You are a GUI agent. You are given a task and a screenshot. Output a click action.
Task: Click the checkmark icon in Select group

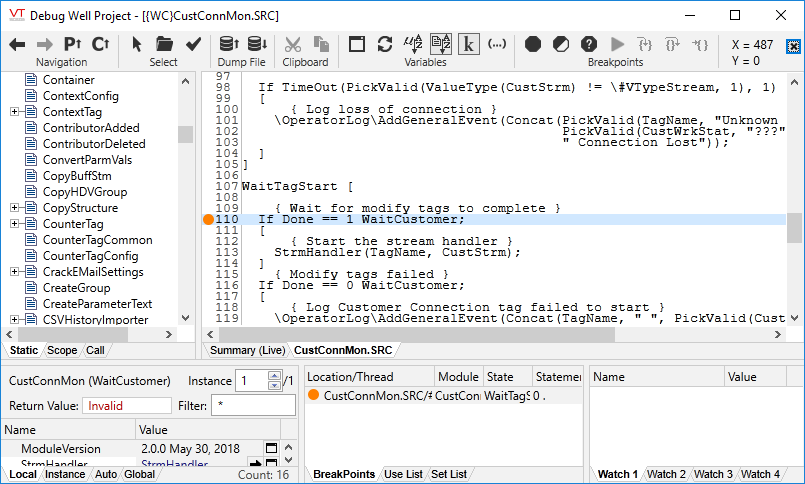click(x=193, y=44)
